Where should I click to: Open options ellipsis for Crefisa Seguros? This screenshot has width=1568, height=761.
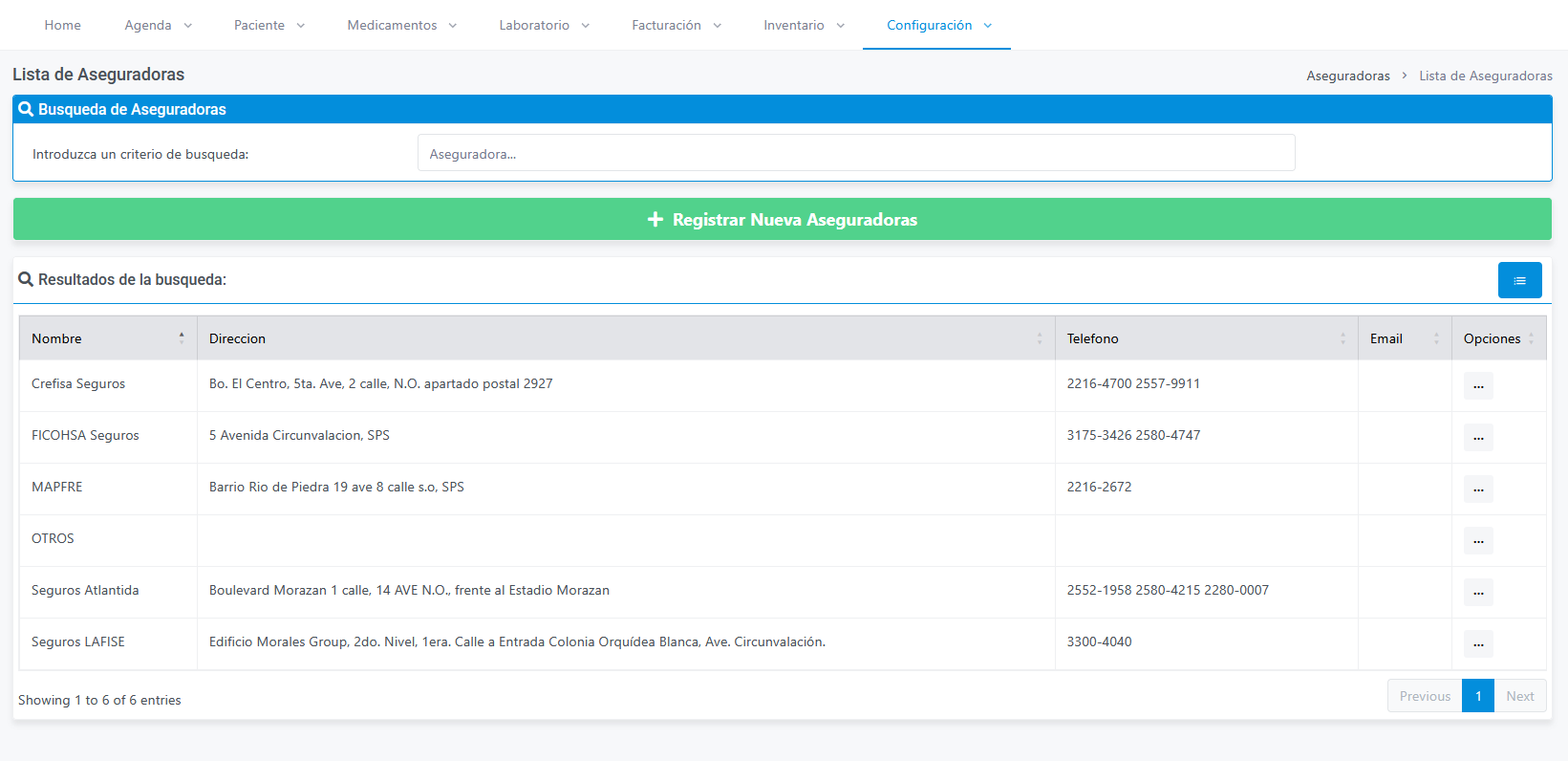coord(1478,385)
